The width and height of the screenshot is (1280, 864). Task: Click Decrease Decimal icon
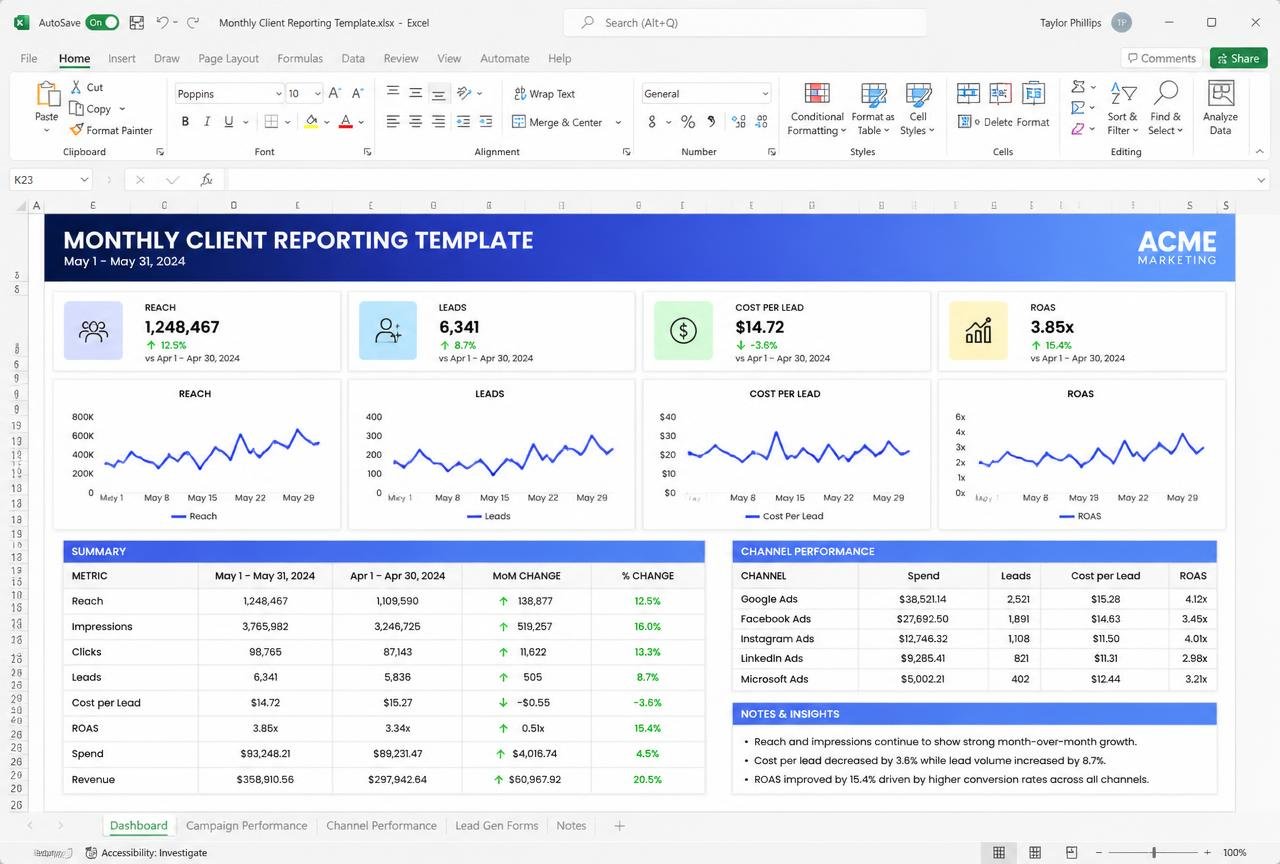[x=763, y=122]
